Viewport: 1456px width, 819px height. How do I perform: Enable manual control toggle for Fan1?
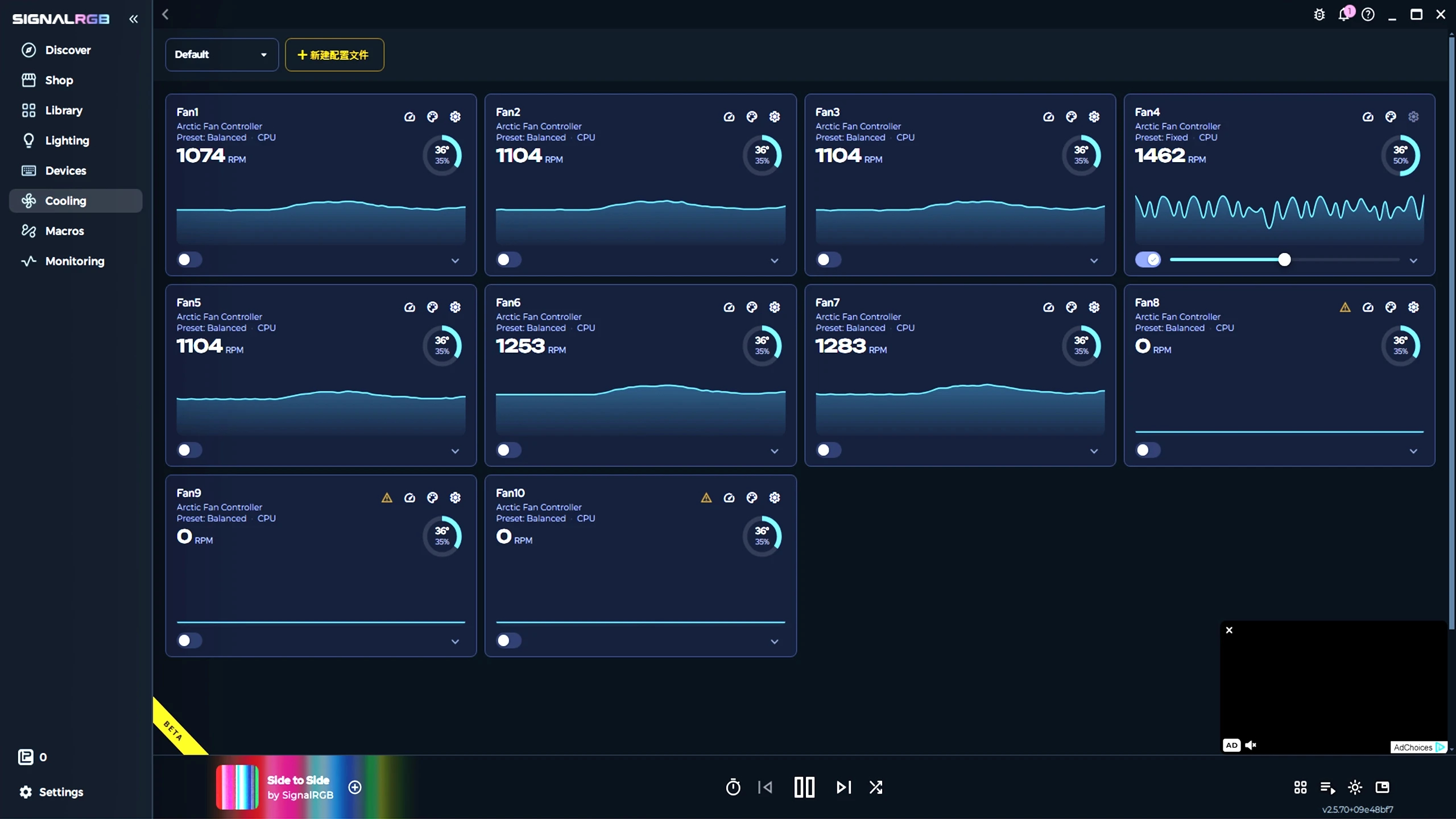click(x=189, y=259)
